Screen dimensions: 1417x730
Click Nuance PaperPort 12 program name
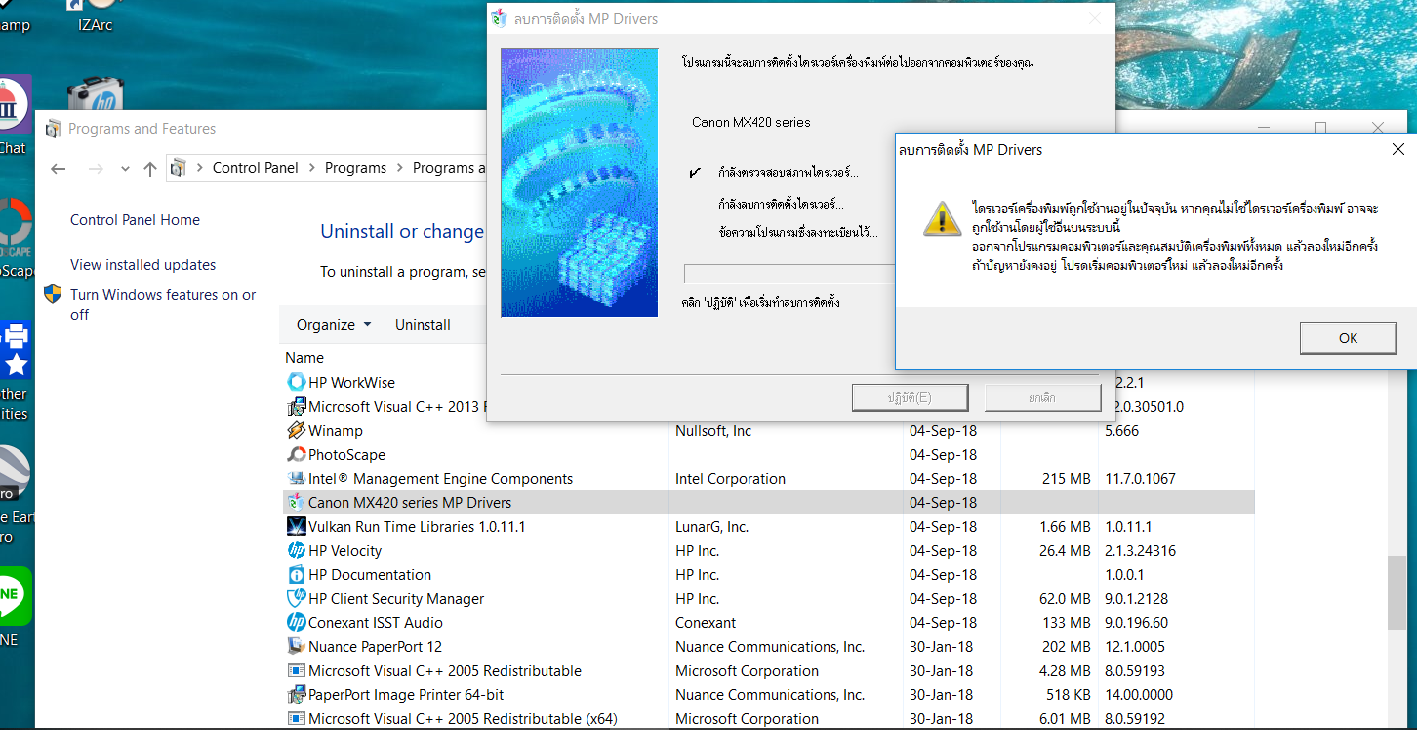click(375, 646)
